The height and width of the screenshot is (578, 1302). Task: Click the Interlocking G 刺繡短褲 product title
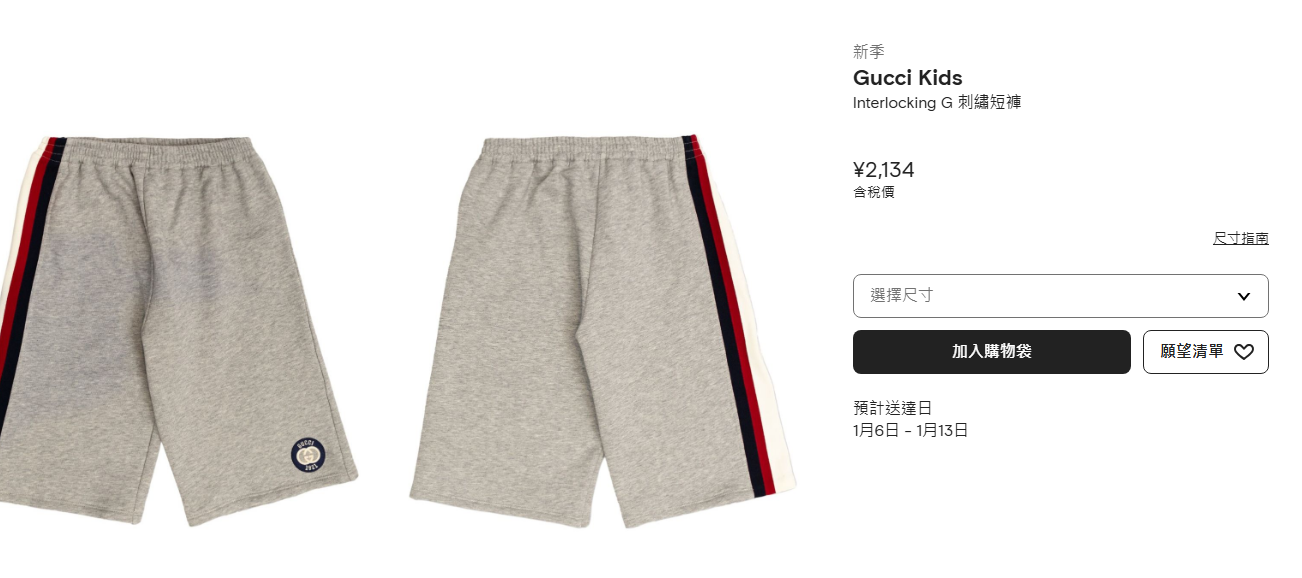point(937,103)
